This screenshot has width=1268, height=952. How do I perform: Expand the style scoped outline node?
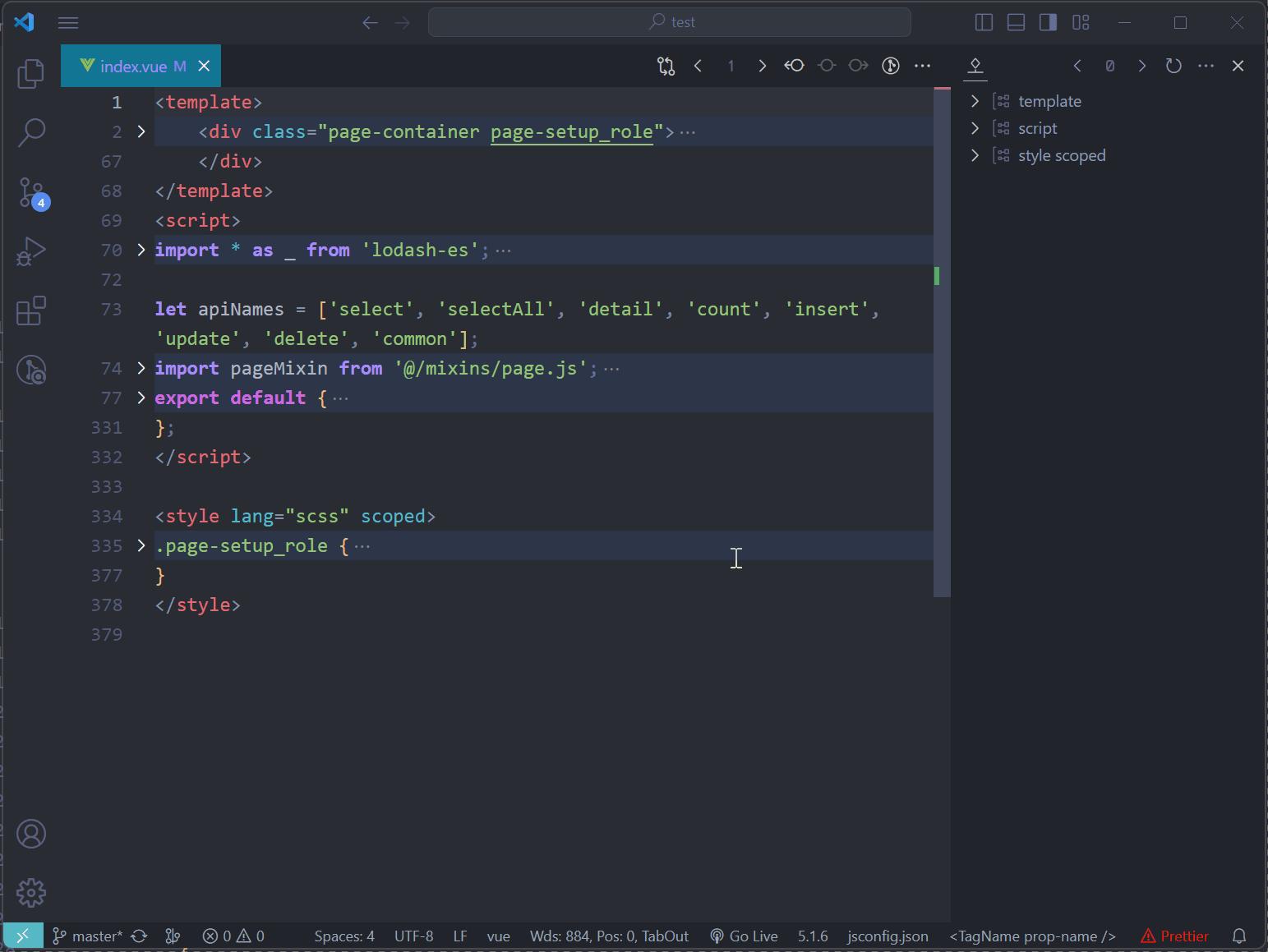tap(975, 154)
